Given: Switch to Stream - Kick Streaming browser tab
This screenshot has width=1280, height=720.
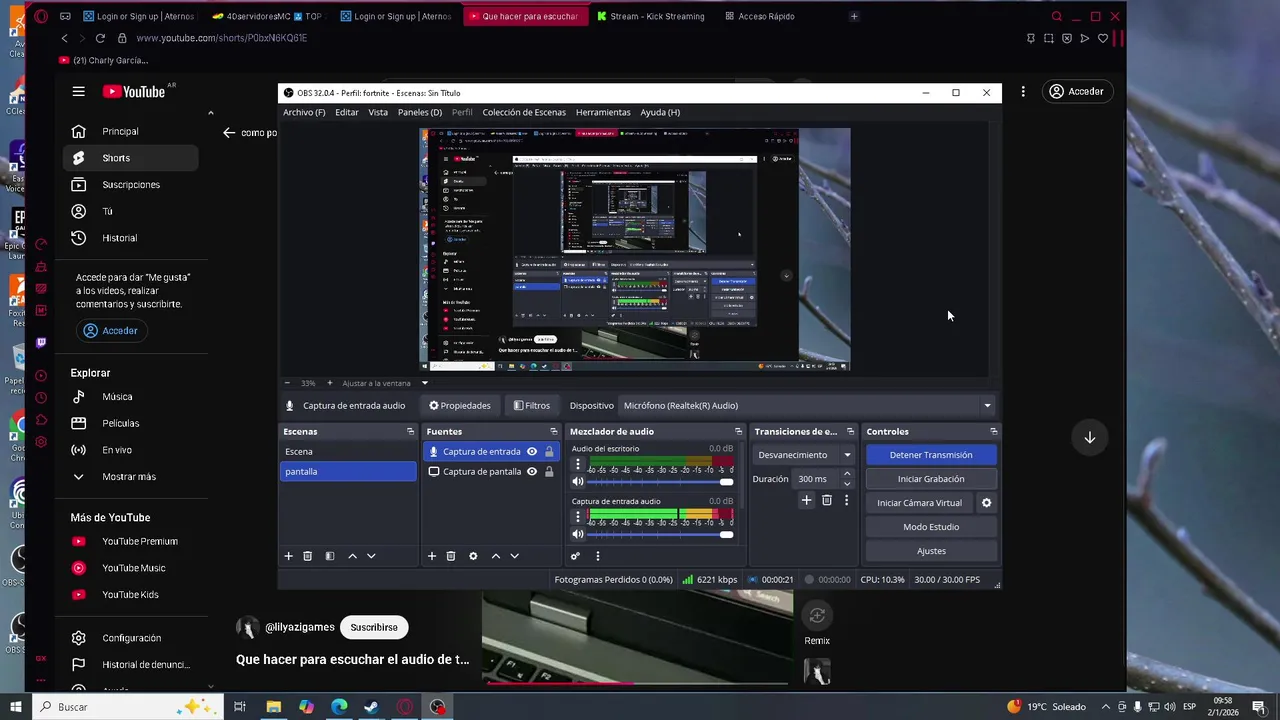Looking at the screenshot, I should (x=650, y=16).
